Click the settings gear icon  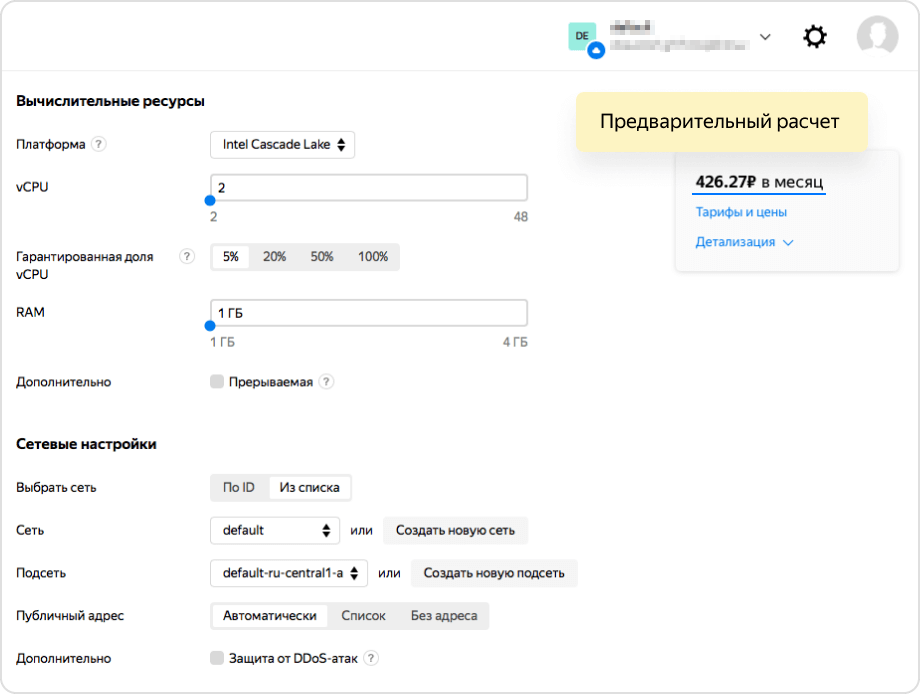815,37
